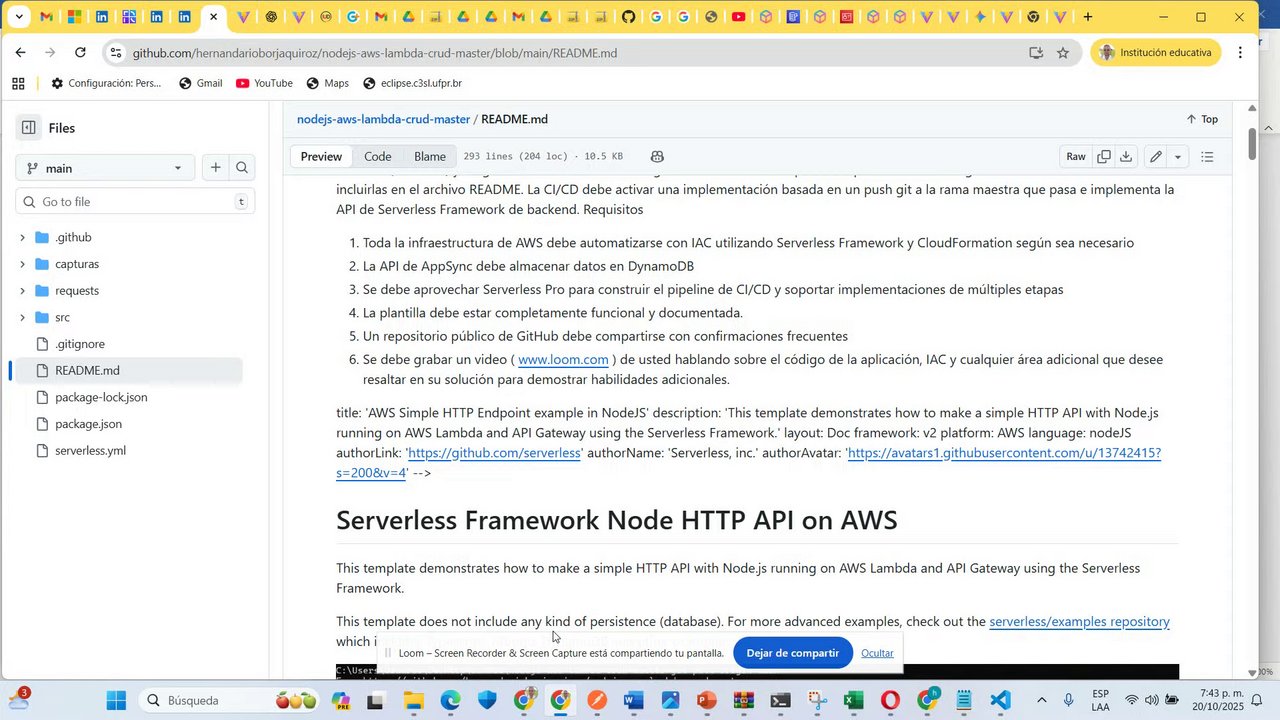Open Microsoft Edge from the taskbar
This screenshot has height=720, width=1280.
click(x=450, y=701)
